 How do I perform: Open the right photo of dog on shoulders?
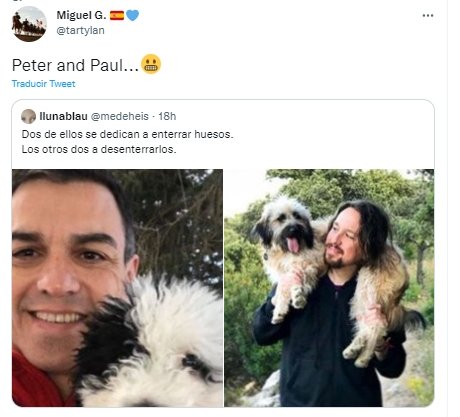click(329, 288)
